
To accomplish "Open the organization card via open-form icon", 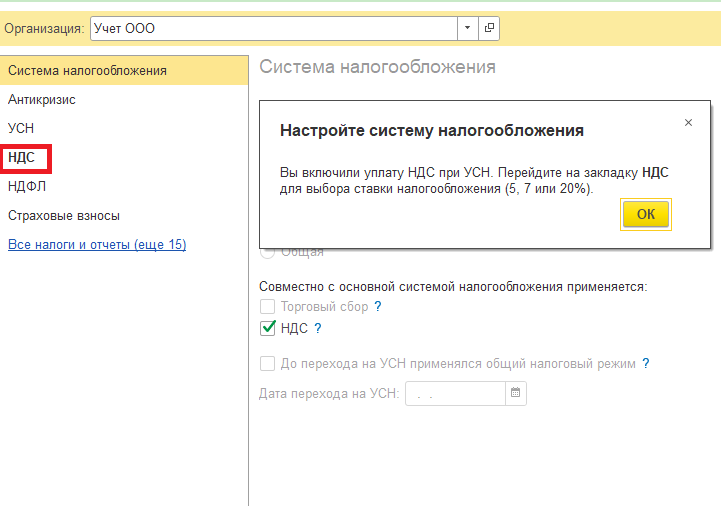I will [x=489, y=28].
